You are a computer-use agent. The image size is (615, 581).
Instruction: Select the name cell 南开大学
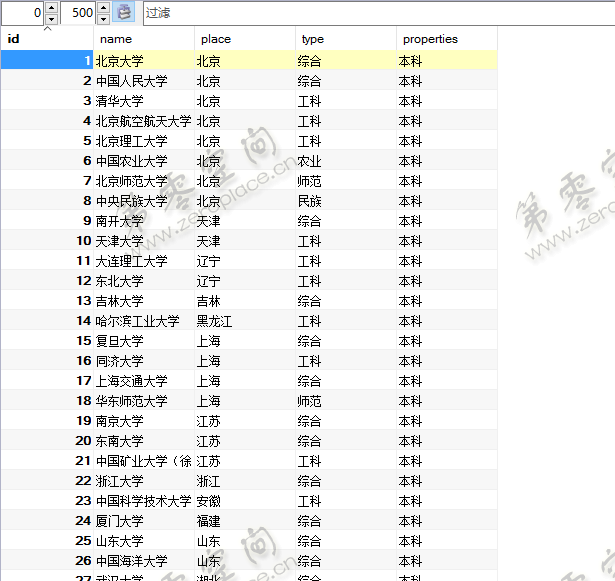point(144,221)
